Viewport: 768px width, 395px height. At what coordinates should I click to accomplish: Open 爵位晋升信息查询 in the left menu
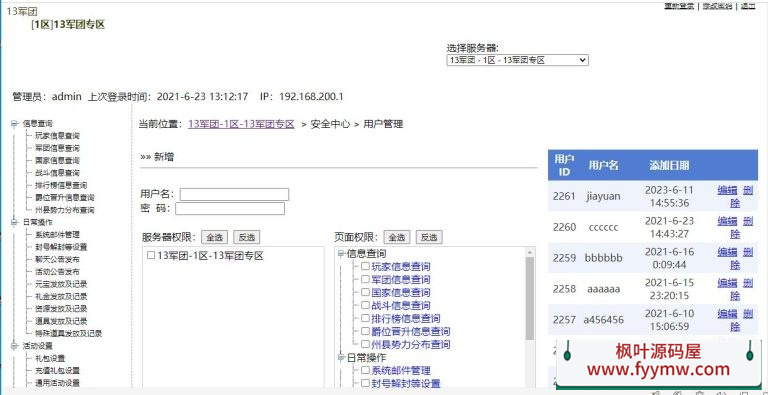pos(65,198)
